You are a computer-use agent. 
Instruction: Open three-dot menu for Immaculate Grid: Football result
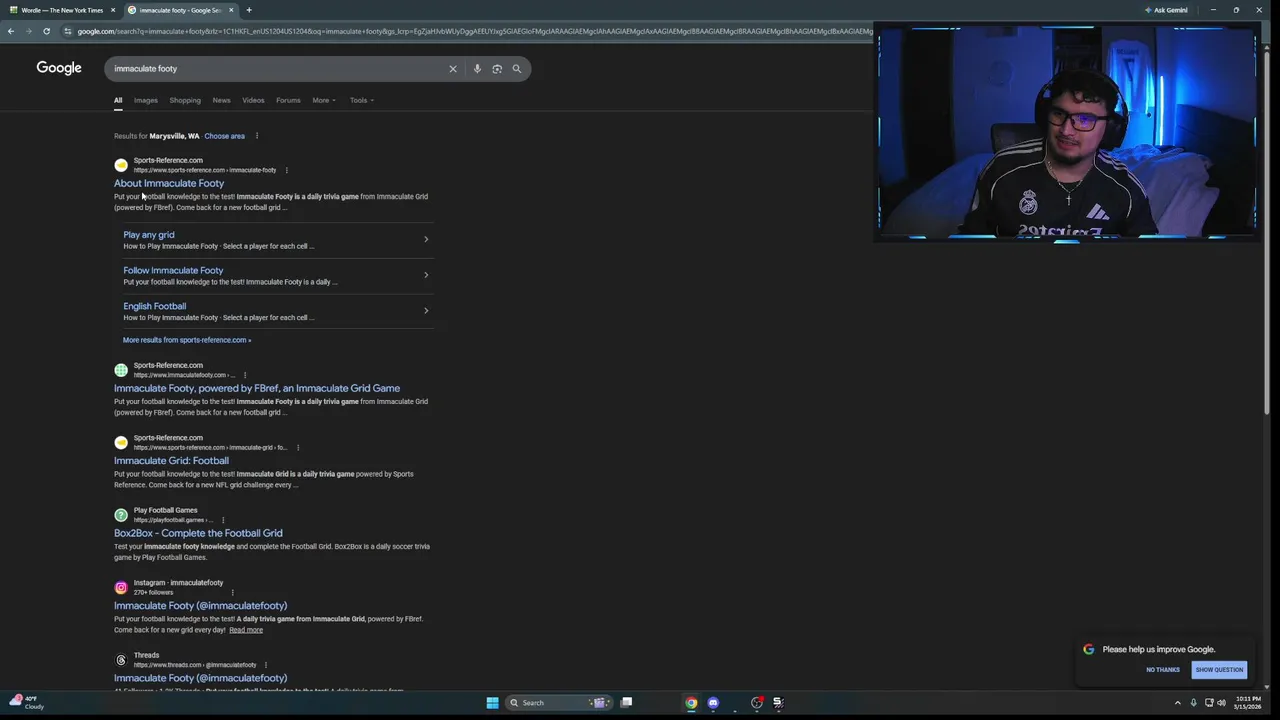point(298,447)
